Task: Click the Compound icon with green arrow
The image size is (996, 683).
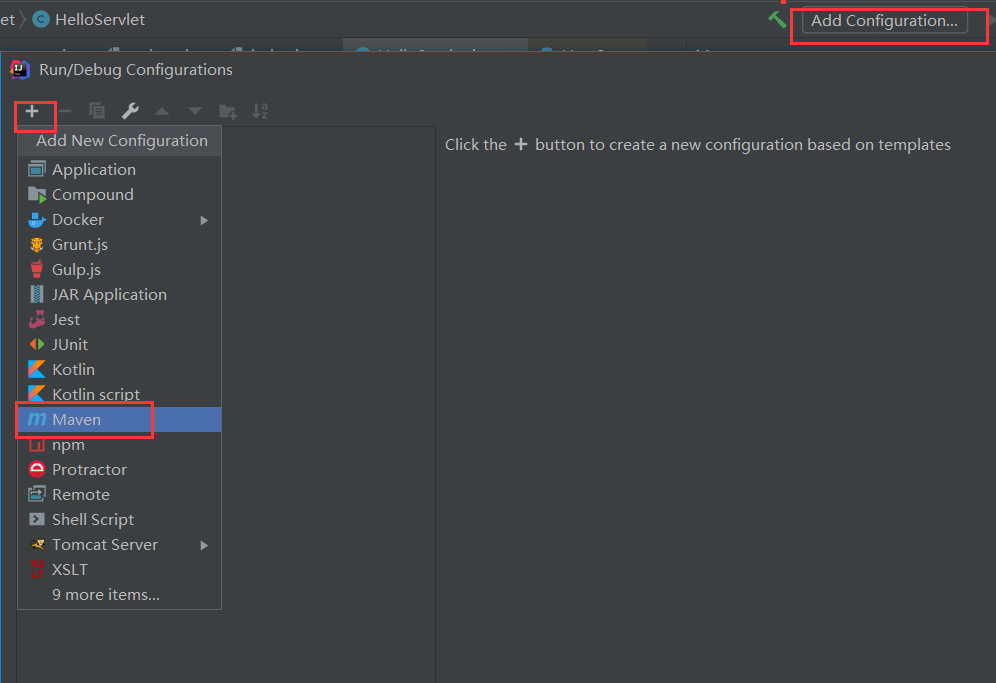Action: (37, 194)
